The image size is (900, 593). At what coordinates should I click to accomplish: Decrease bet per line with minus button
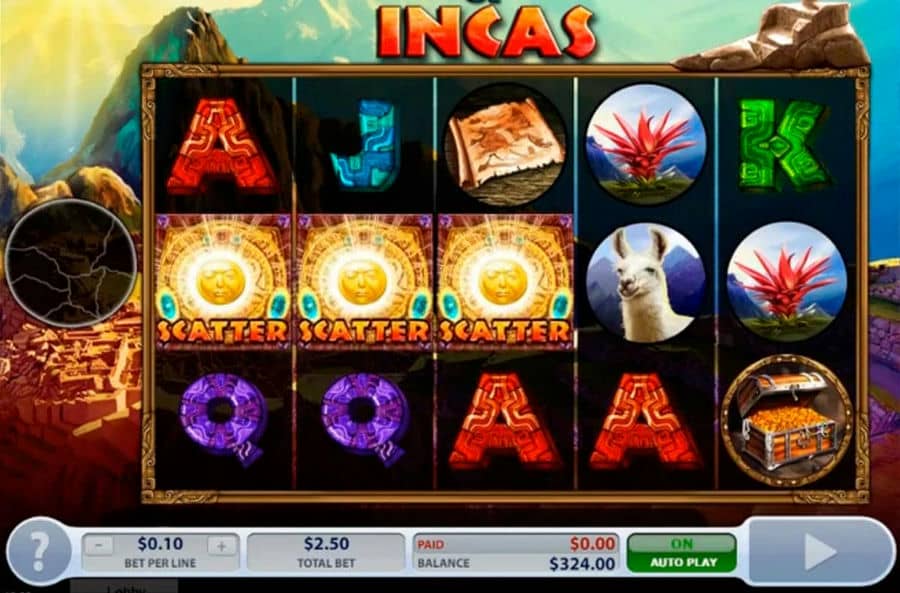99,546
